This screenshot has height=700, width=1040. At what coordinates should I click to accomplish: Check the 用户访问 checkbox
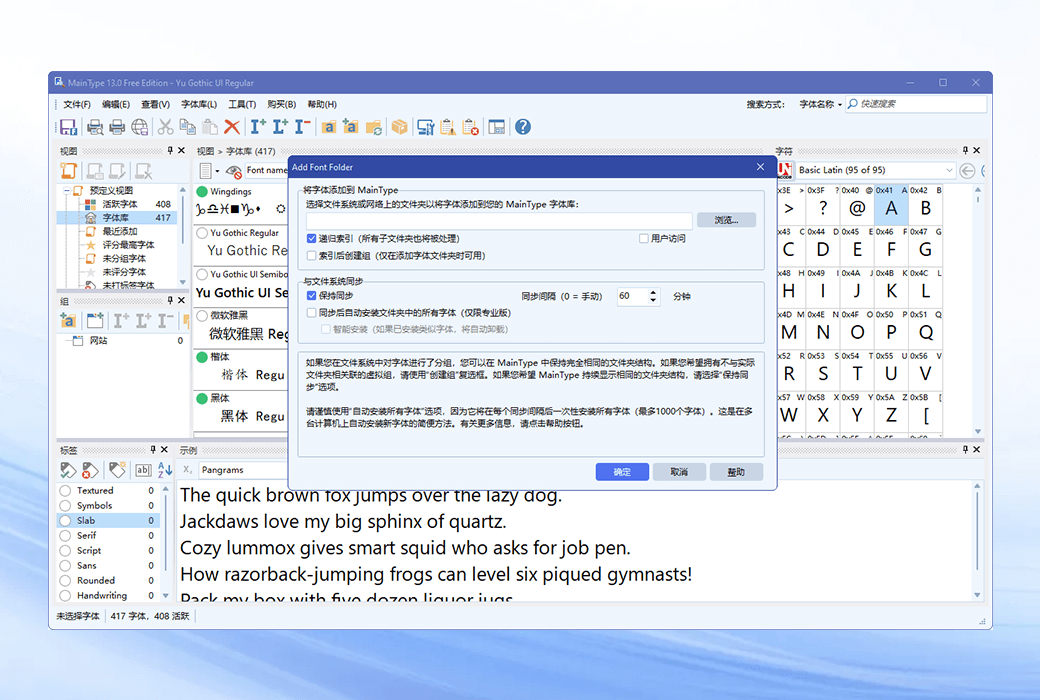tap(643, 238)
